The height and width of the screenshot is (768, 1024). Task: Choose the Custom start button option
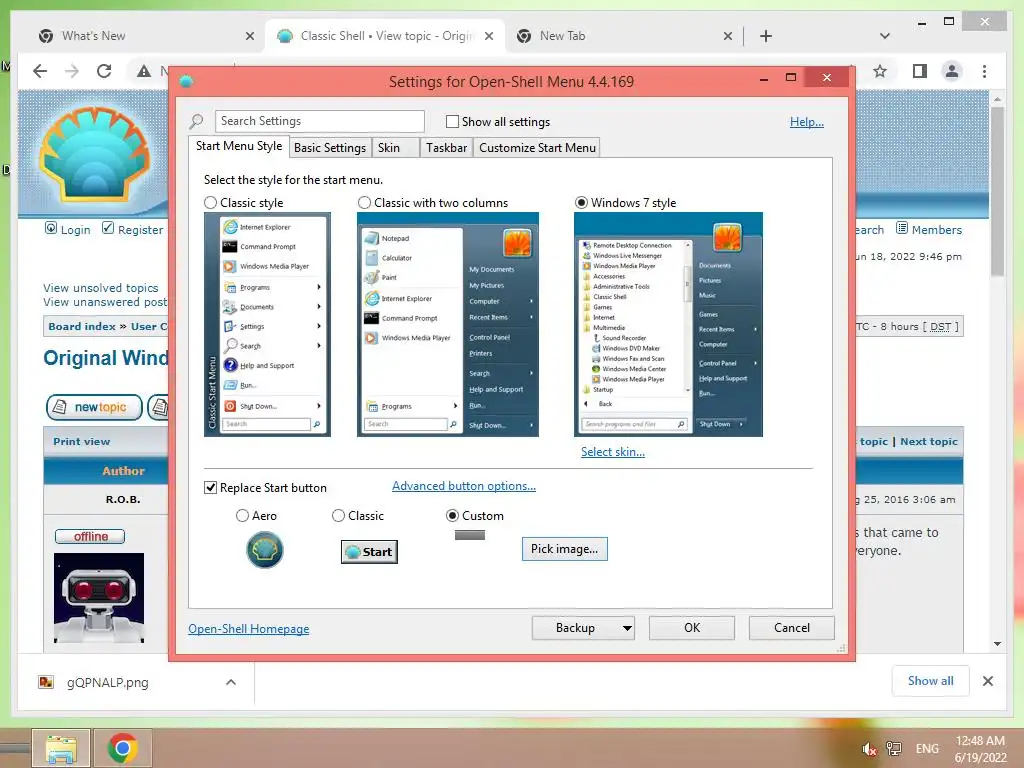pos(452,516)
